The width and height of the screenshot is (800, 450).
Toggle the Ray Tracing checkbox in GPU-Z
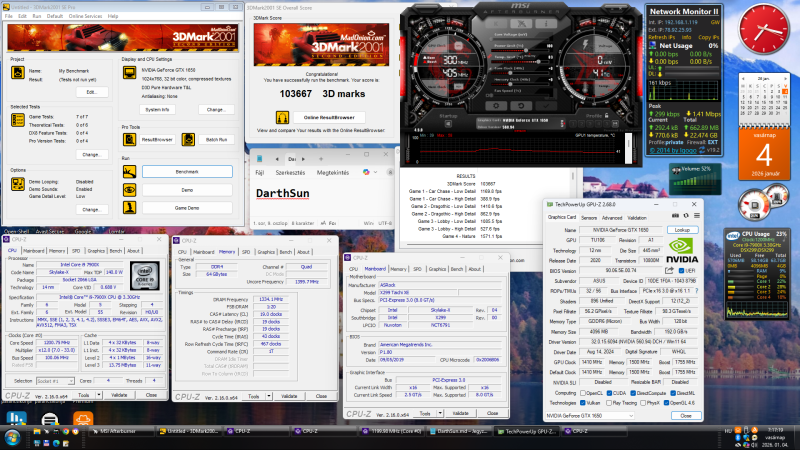point(609,403)
